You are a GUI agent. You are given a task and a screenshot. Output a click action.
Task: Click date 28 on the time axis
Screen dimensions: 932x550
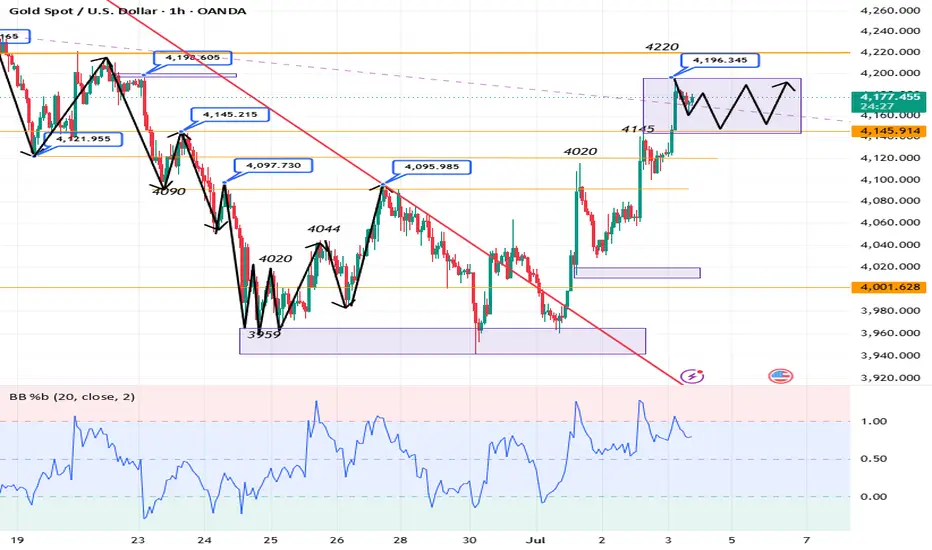coord(401,540)
